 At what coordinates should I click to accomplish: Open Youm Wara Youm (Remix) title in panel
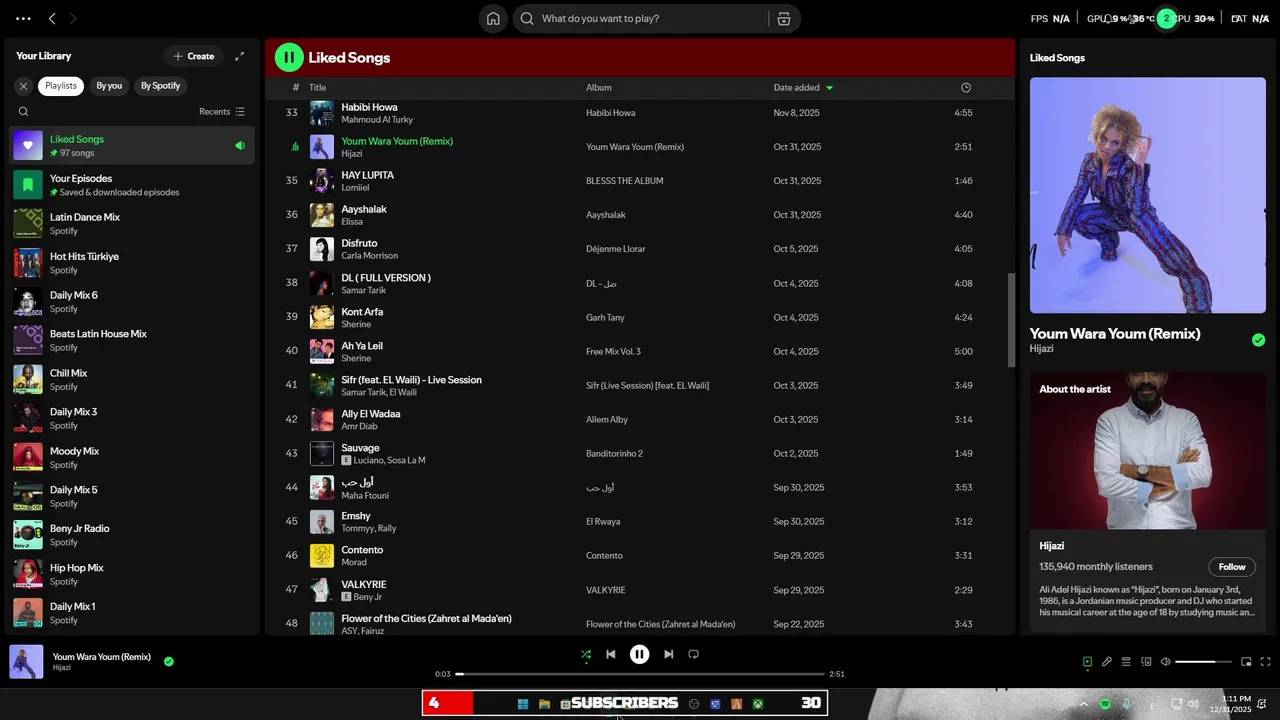[x=1115, y=333]
